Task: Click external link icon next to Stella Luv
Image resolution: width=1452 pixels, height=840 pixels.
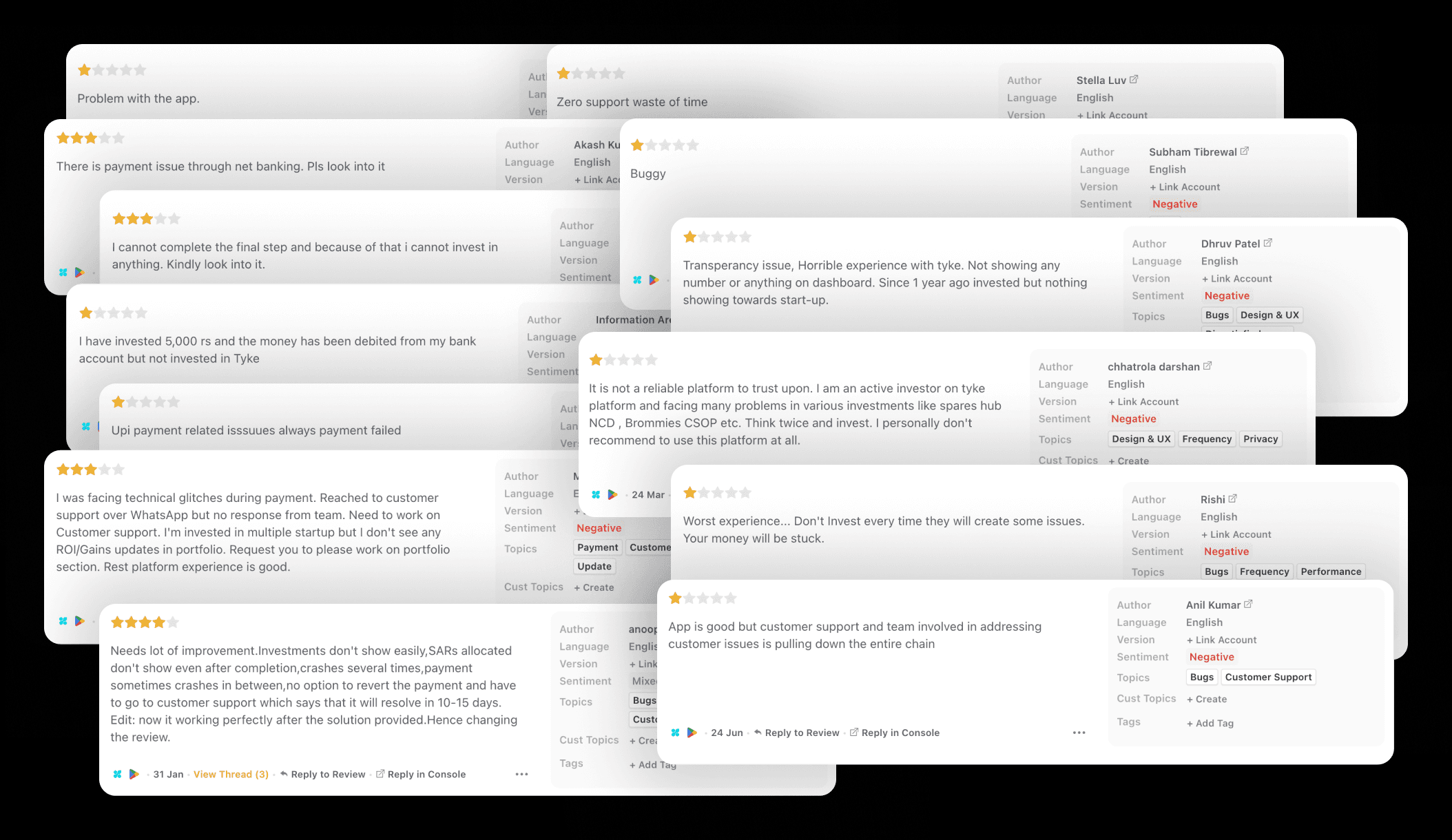Action: pos(1134,80)
